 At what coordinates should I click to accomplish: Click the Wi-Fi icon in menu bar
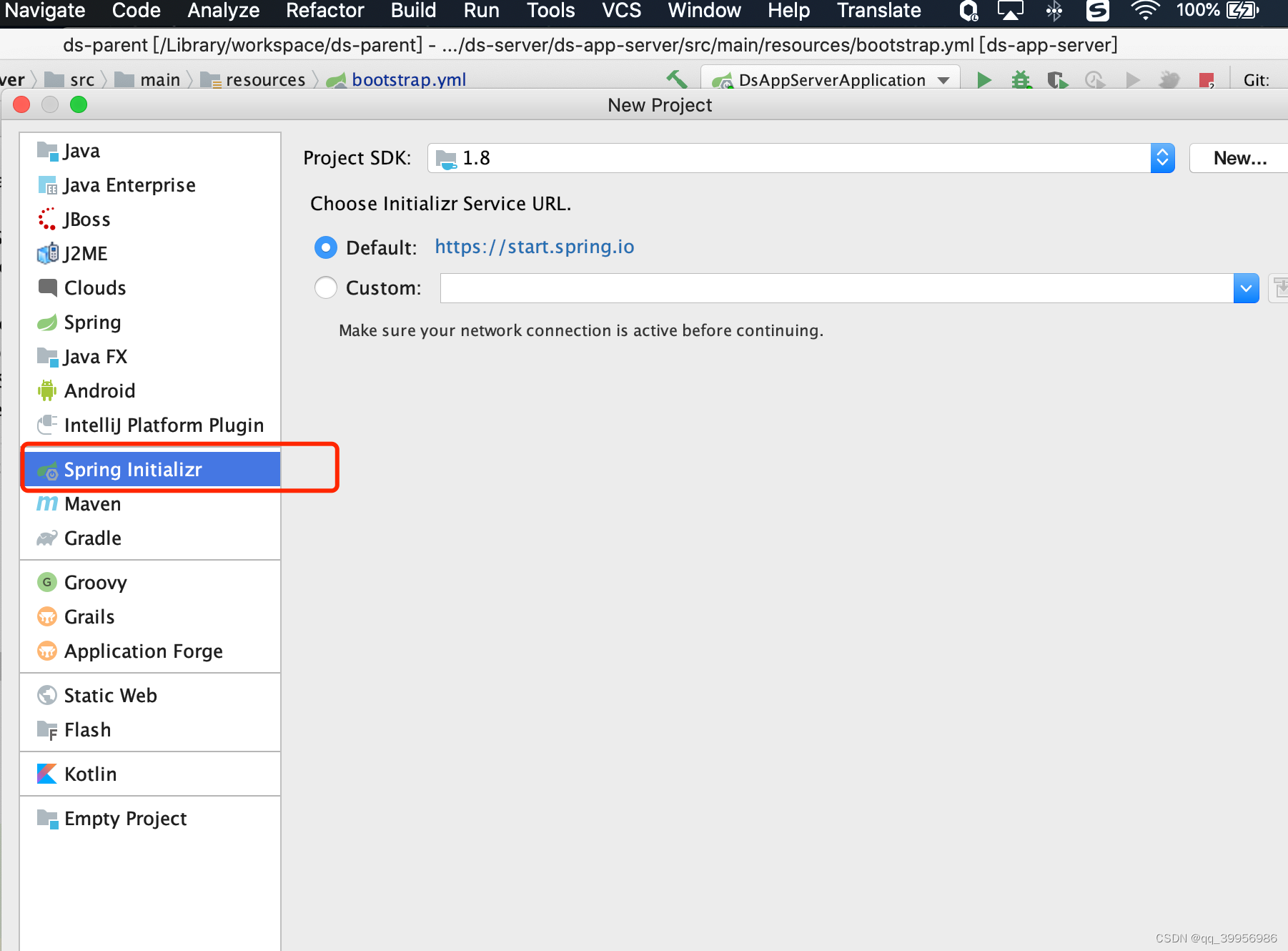(1145, 11)
